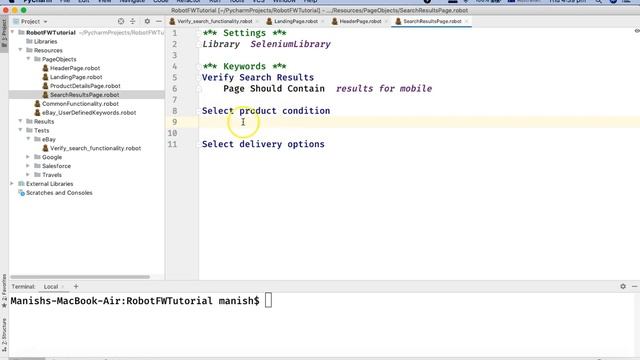Click 'Select product condition' keyword text
This screenshot has width=640, height=360.
point(266,111)
